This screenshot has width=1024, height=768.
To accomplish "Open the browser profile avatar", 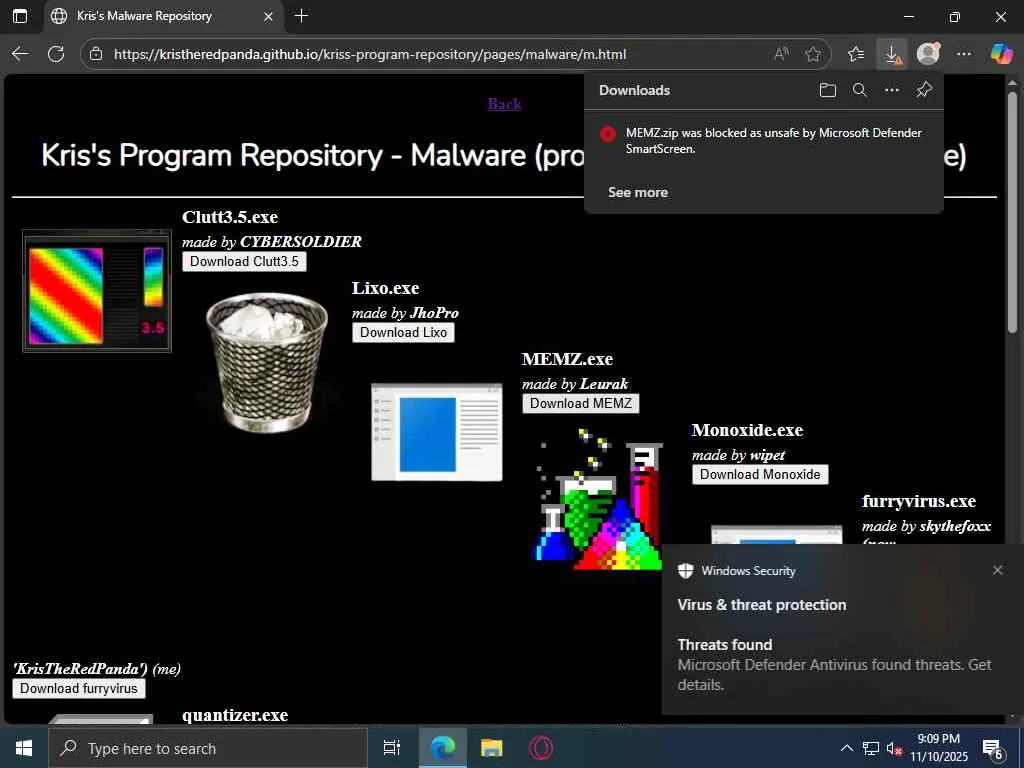I will pyautogui.click(x=928, y=54).
